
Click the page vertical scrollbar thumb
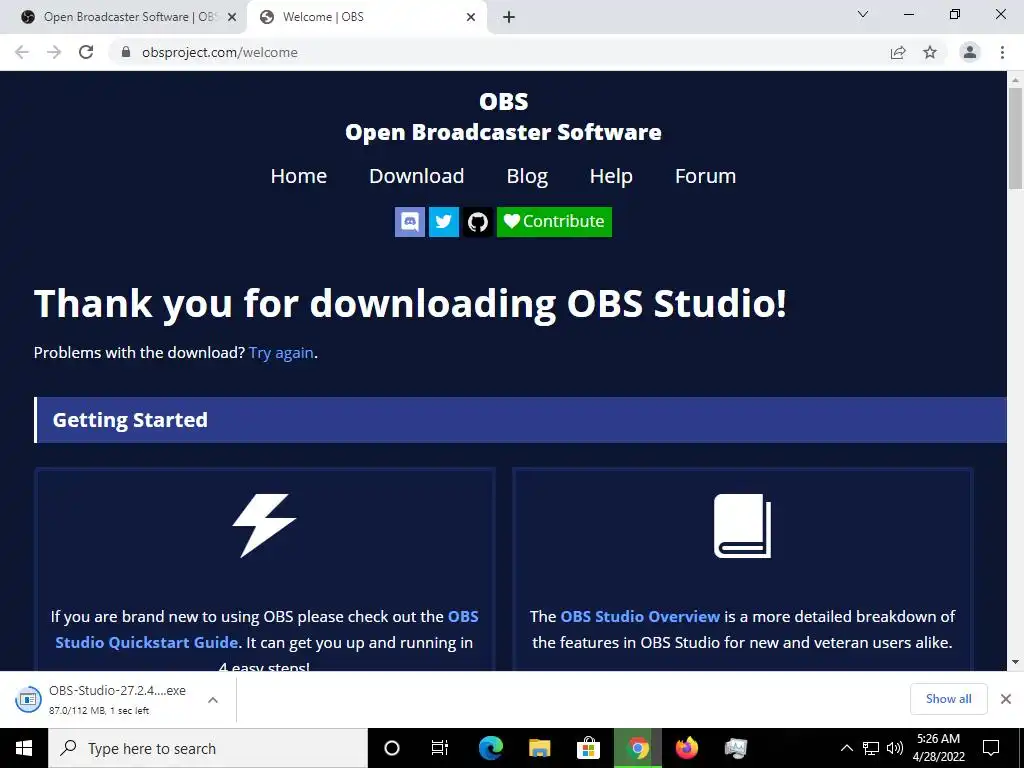(1015, 137)
